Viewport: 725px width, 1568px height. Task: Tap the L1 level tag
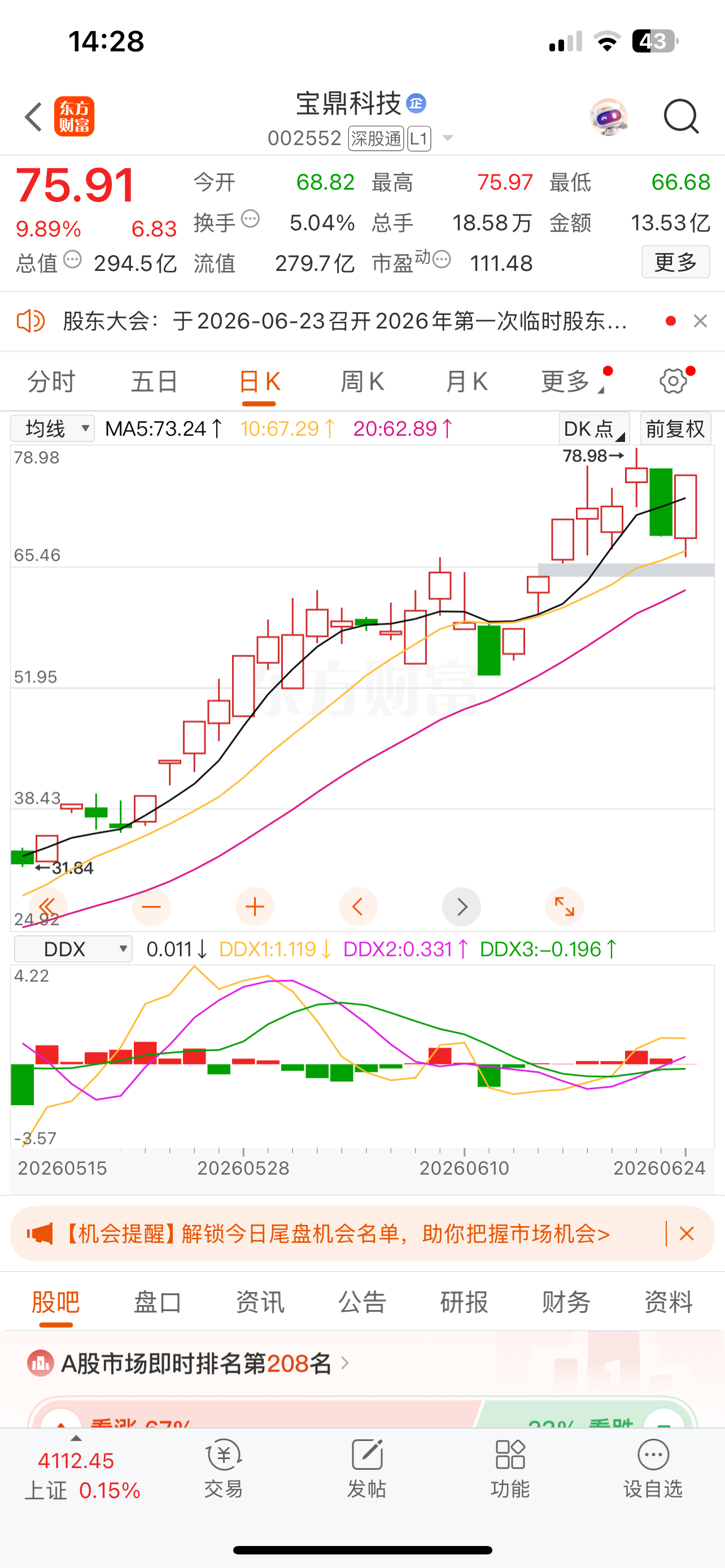(420, 139)
